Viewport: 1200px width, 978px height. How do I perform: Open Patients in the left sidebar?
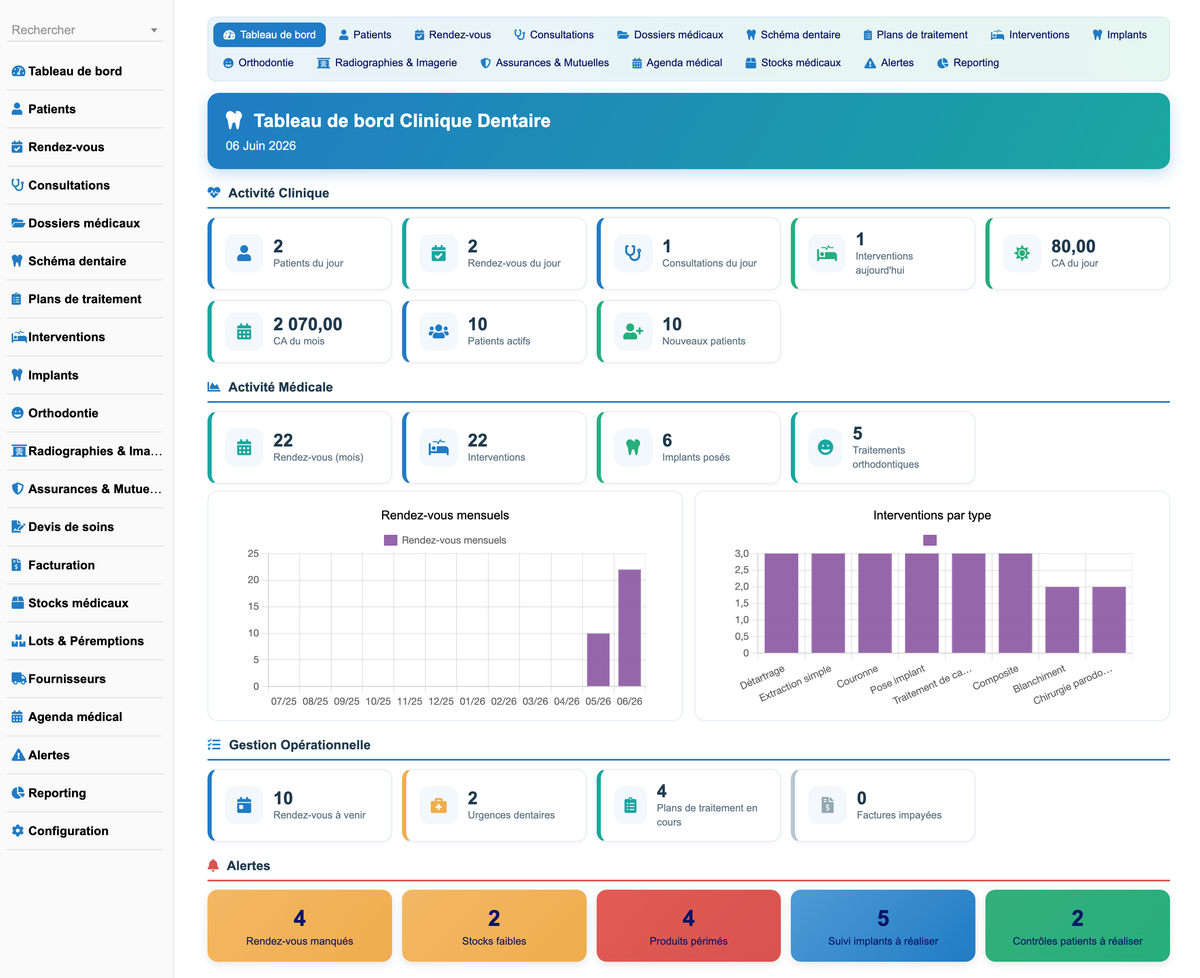(85, 109)
